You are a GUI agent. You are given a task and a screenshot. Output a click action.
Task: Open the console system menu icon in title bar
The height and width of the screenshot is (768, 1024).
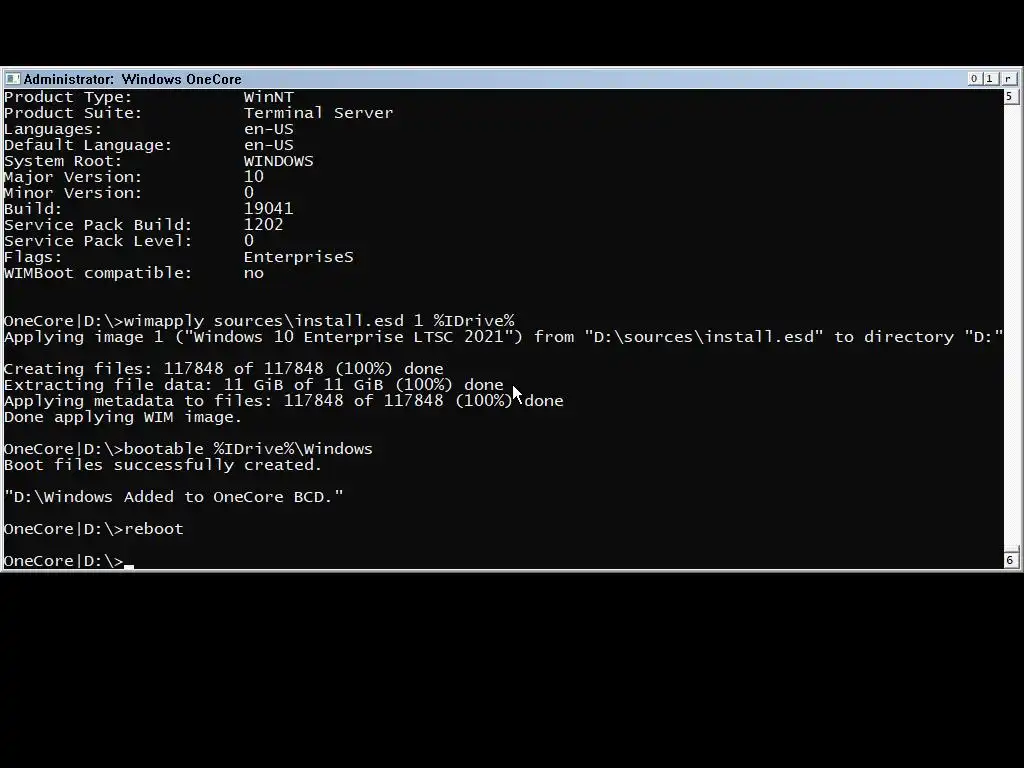point(12,79)
